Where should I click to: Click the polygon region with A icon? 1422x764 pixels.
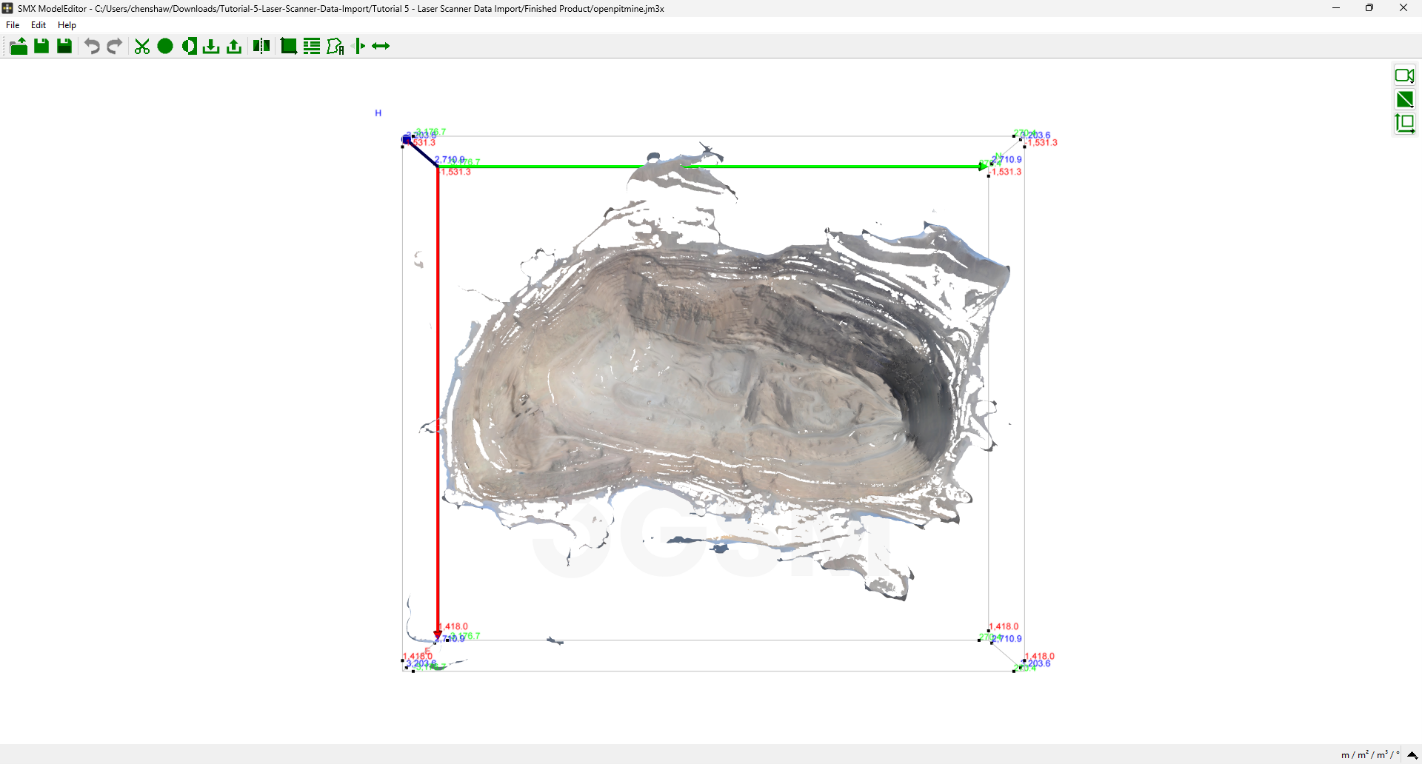(336, 46)
